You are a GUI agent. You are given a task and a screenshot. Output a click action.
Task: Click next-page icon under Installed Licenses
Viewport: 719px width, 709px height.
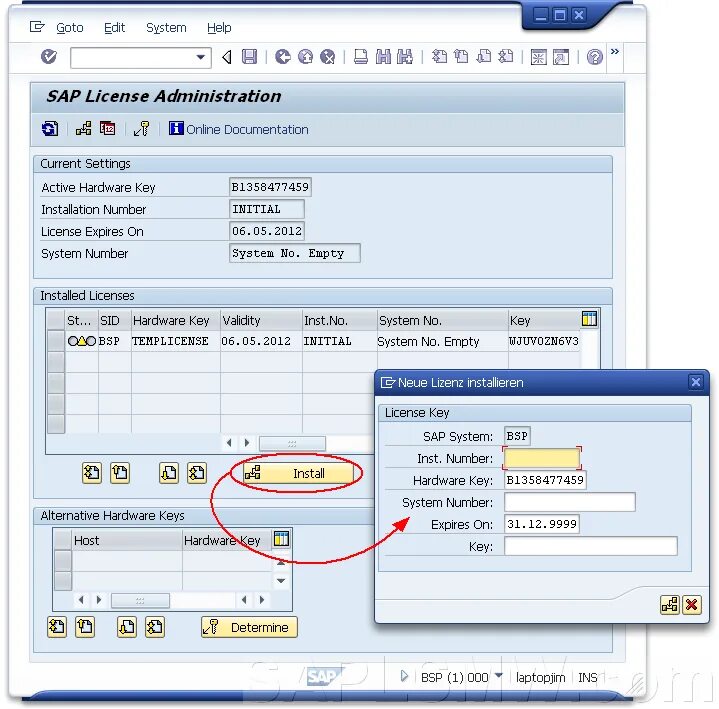tap(169, 473)
